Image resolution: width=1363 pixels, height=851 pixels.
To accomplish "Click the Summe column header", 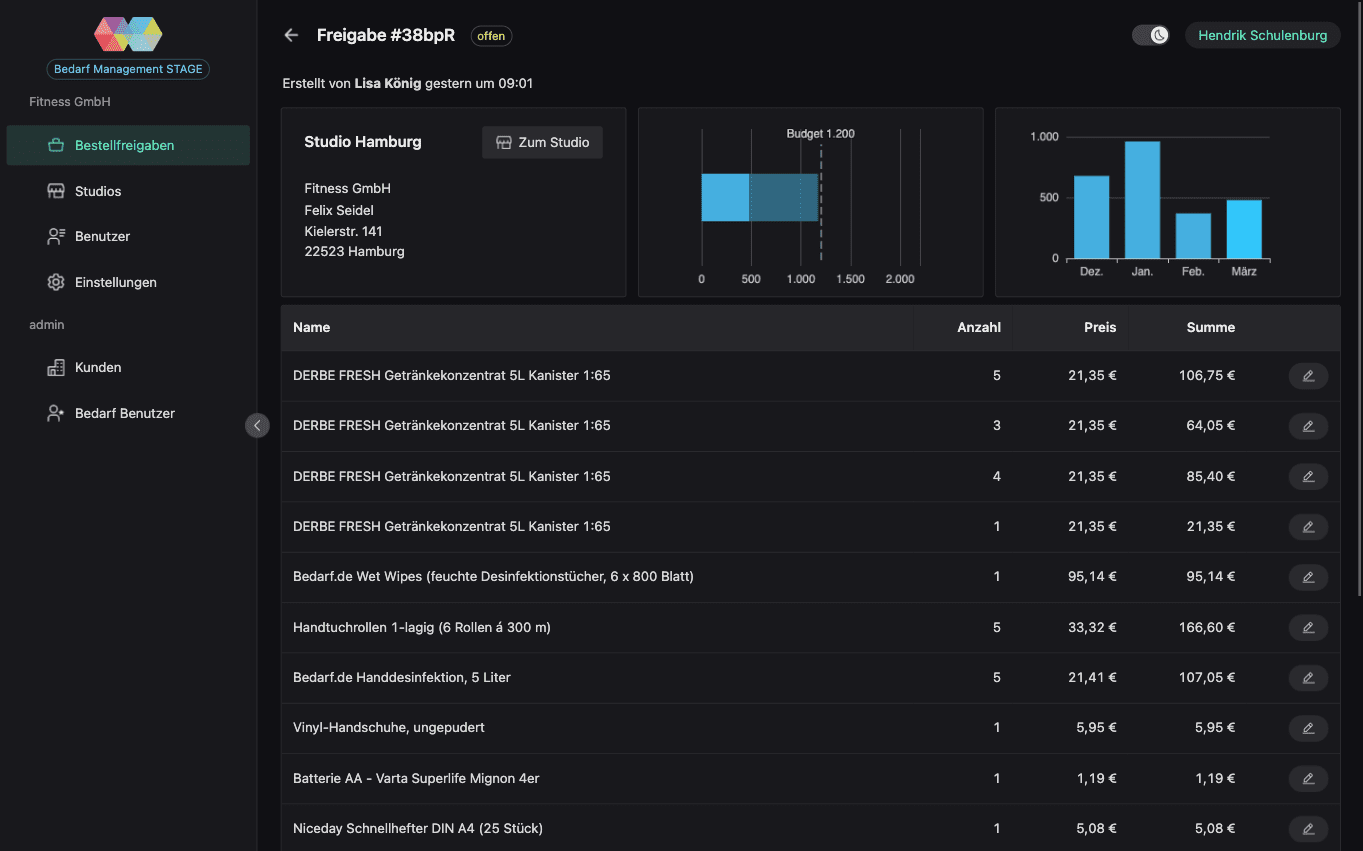I will [x=1210, y=327].
